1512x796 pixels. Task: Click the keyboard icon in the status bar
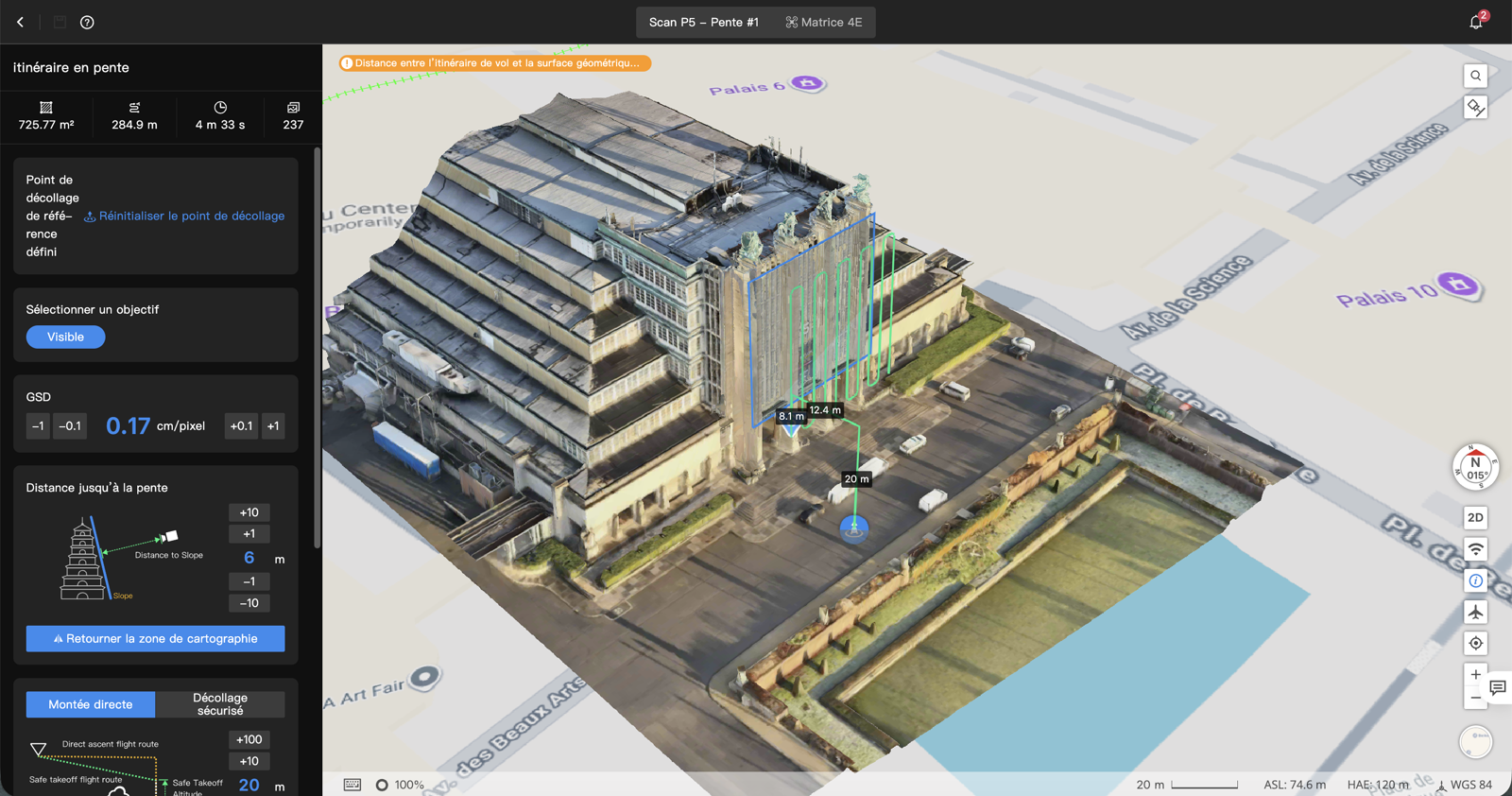tap(352, 785)
